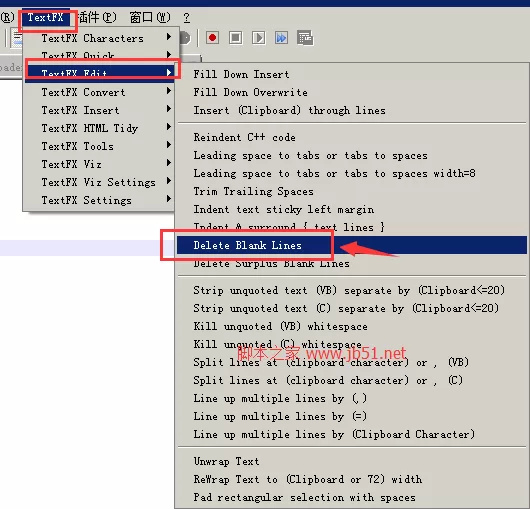Click Leading space to tabs width=8 option
530x509 pixels.
tap(352, 173)
